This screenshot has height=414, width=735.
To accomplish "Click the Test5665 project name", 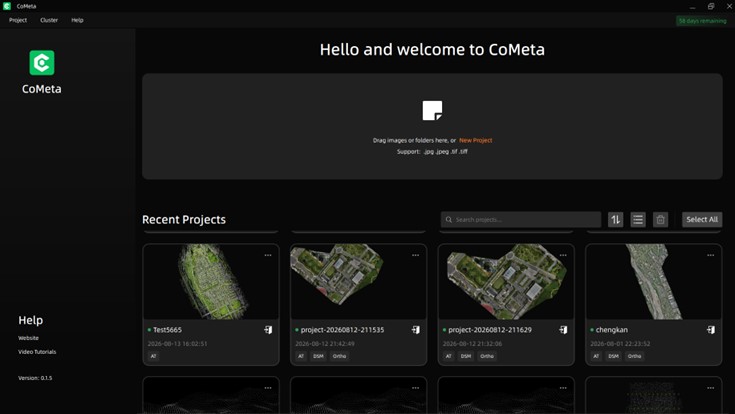I will [167, 330].
